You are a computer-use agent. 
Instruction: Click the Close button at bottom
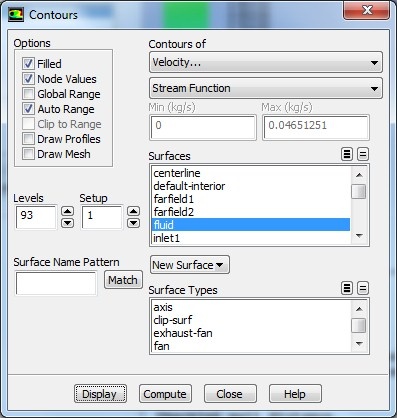click(230, 394)
